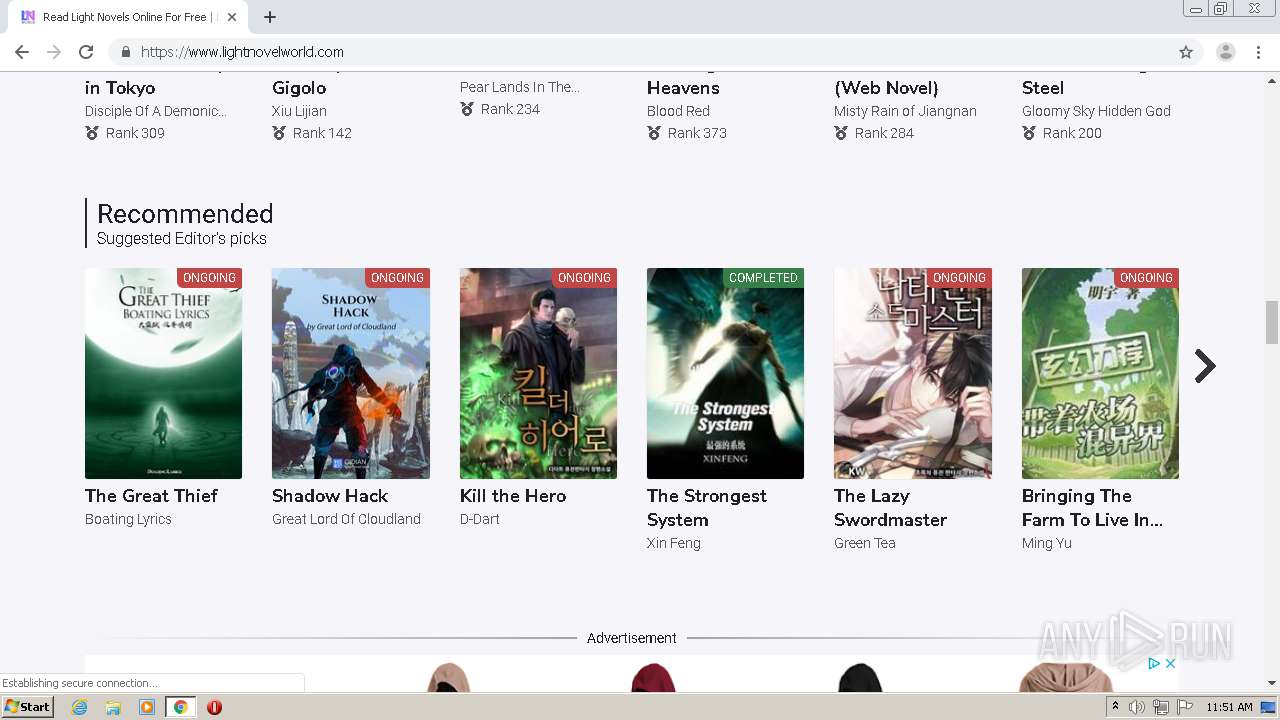The image size is (1280, 720).
Task: Open The Strongest System title link
Action: point(707,508)
